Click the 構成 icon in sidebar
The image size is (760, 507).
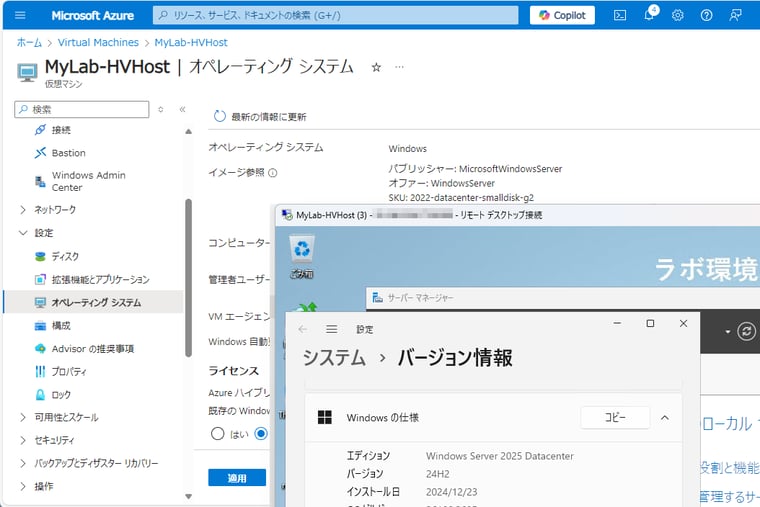tap(40, 326)
